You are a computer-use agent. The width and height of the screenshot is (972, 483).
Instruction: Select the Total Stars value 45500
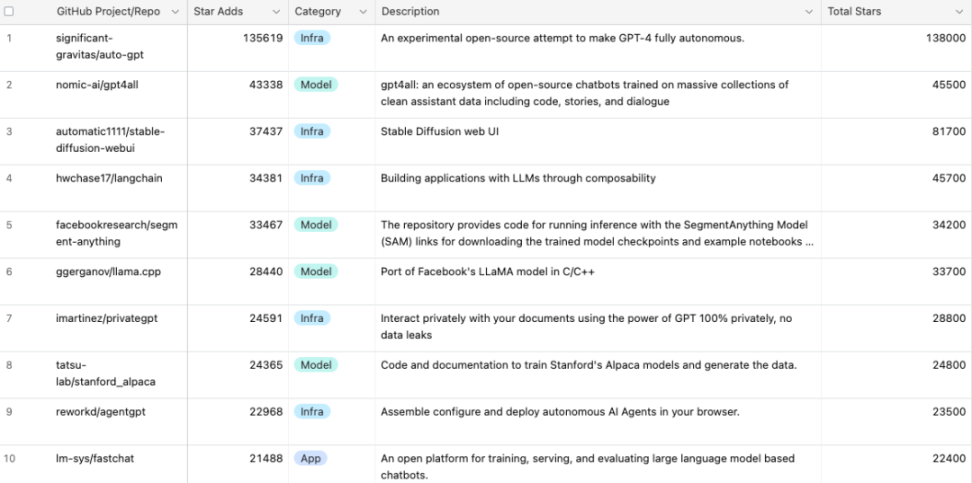click(x=948, y=84)
